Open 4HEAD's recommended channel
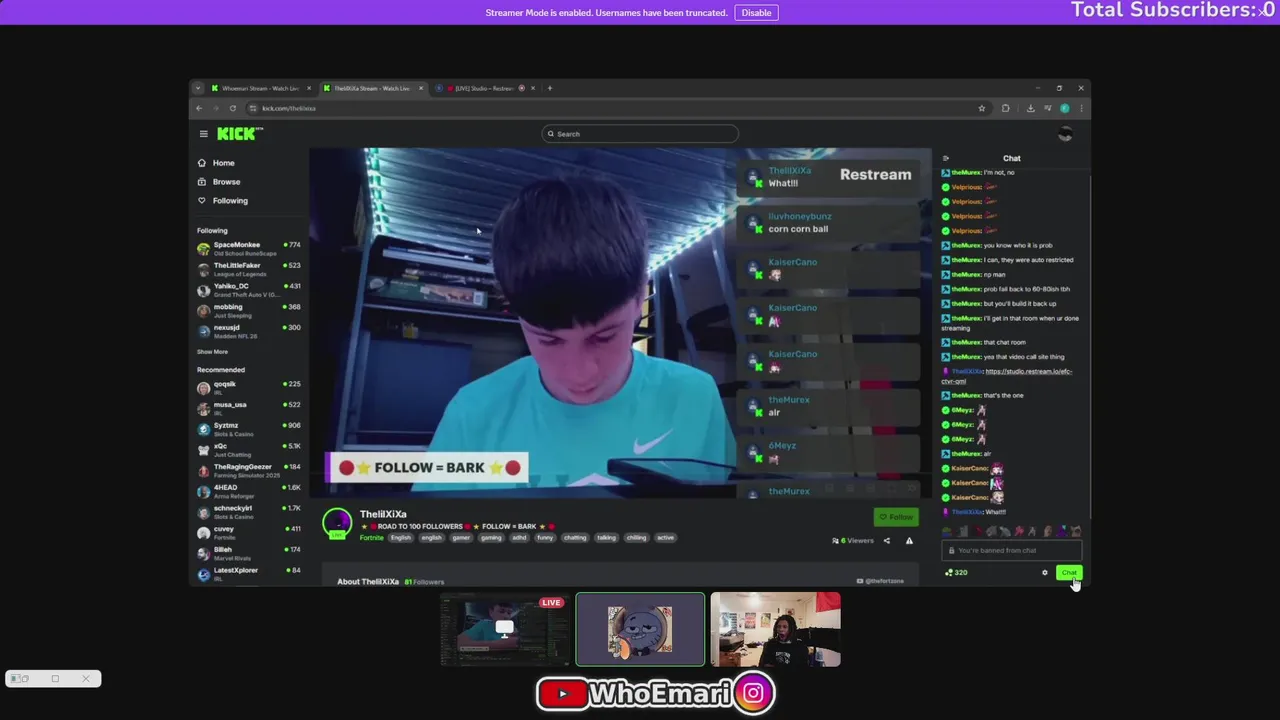Viewport: 1280px width, 720px height. (248, 490)
